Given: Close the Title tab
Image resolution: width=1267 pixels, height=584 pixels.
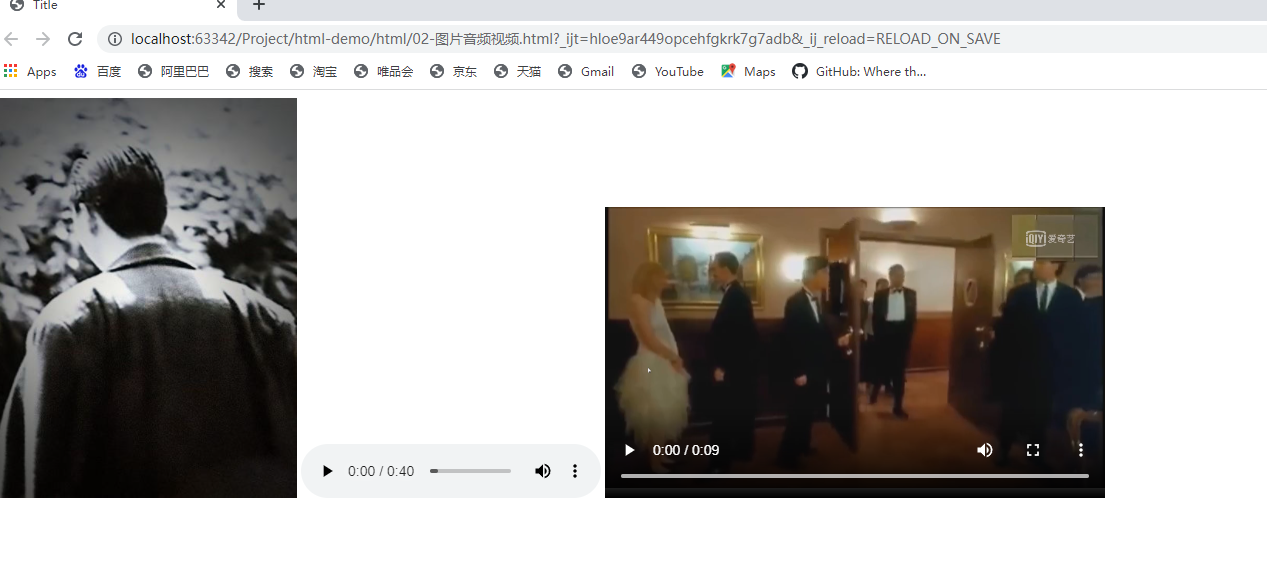Looking at the screenshot, I should click(x=221, y=5).
